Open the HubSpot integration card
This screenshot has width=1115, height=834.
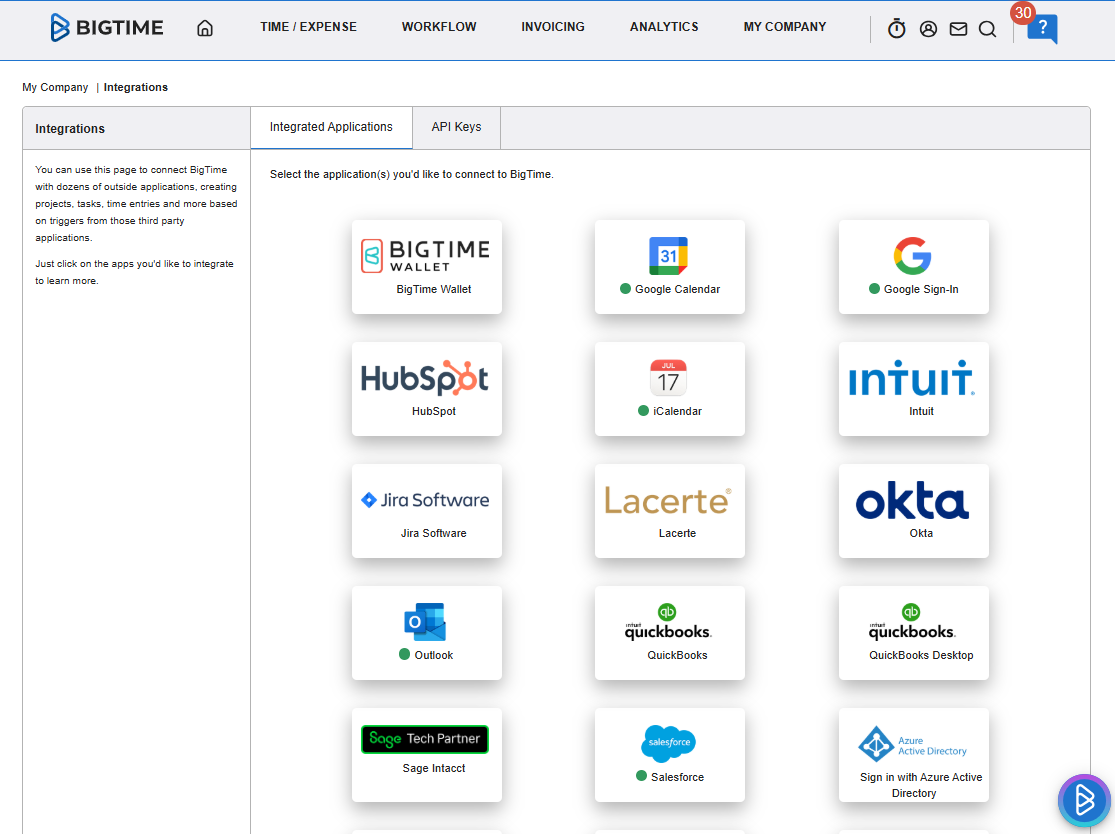click(x=427, y=389)
